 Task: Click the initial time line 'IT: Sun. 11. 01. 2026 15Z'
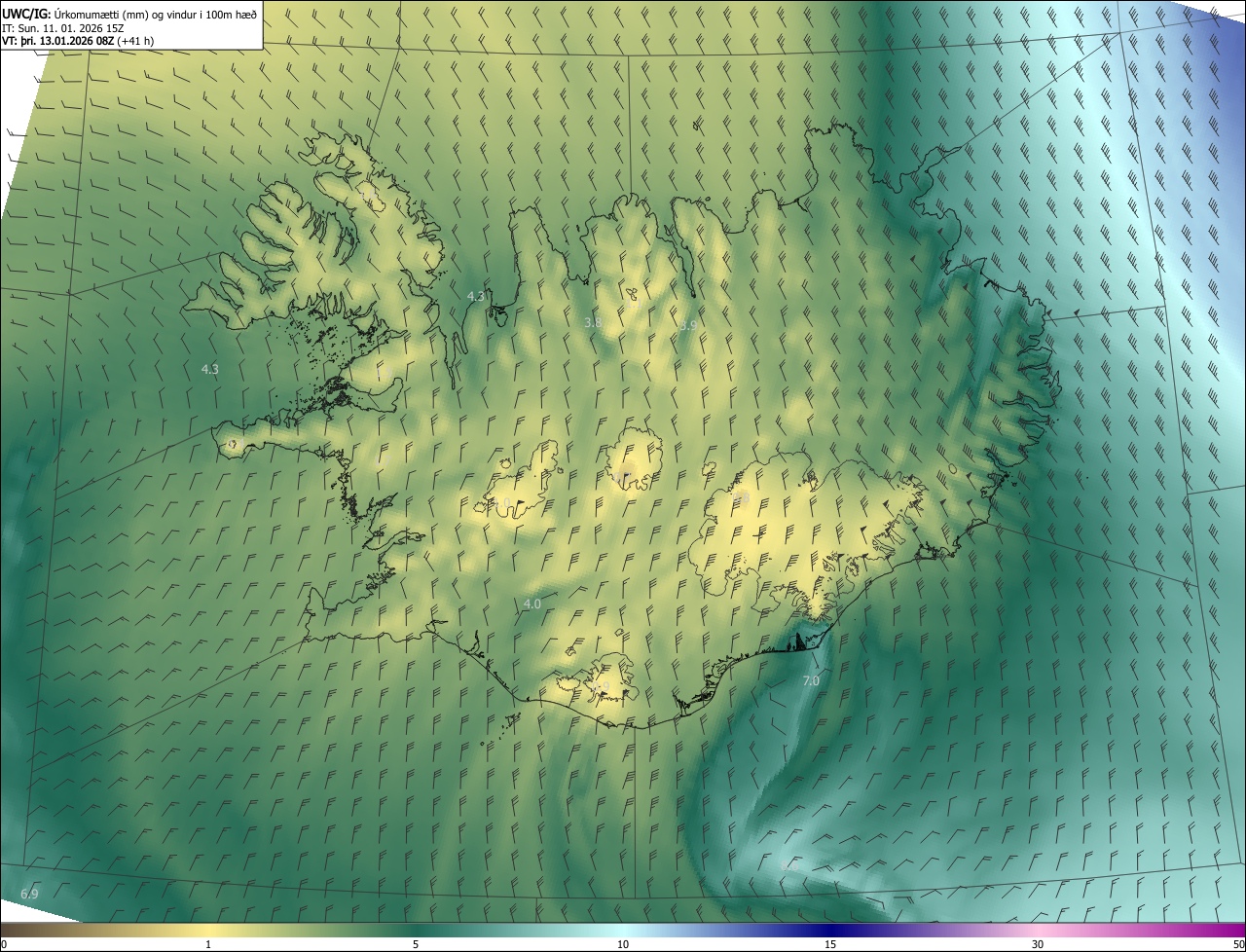[63, 27]
